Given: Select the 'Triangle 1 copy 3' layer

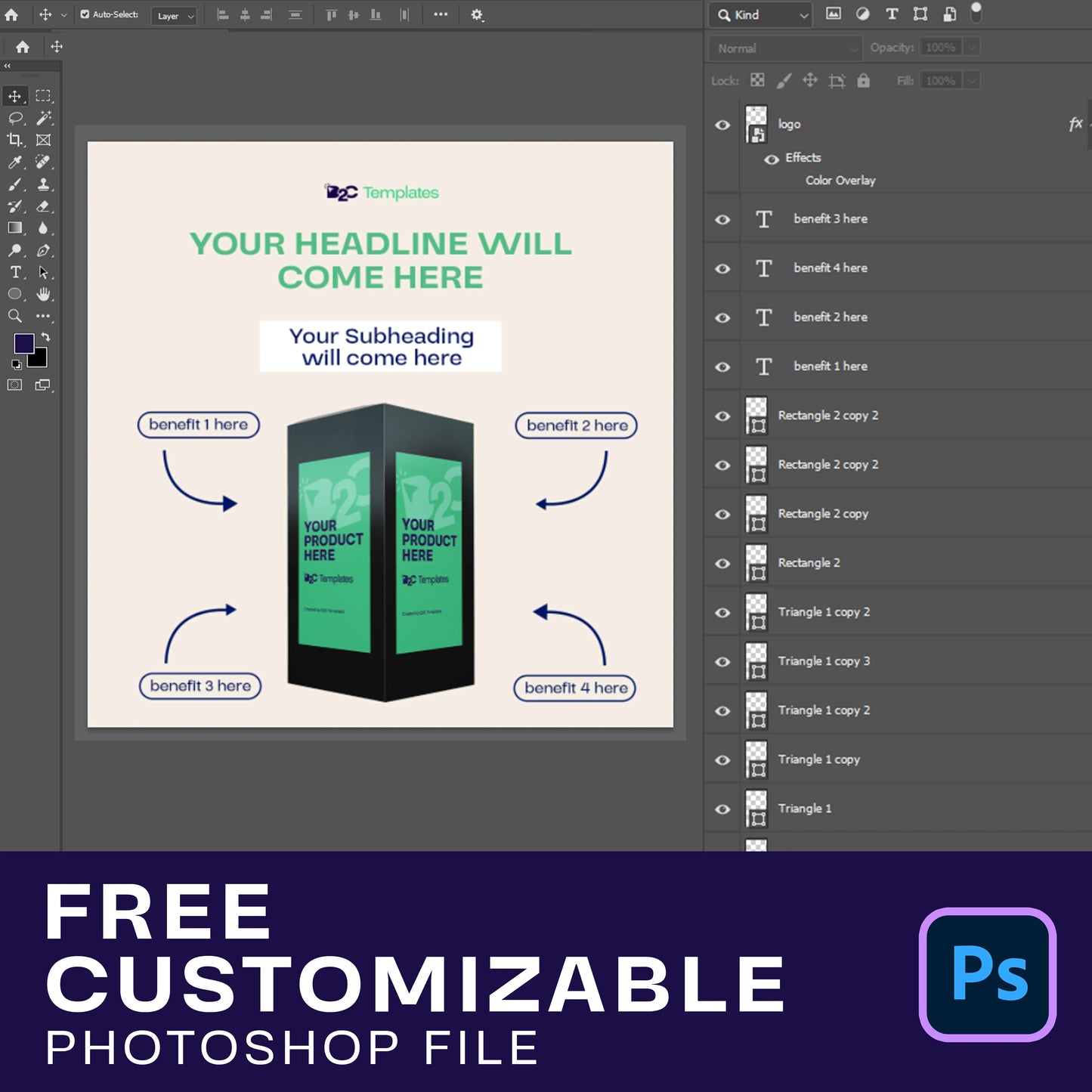Looking at the screenshot, I should [x=824, y=661].
